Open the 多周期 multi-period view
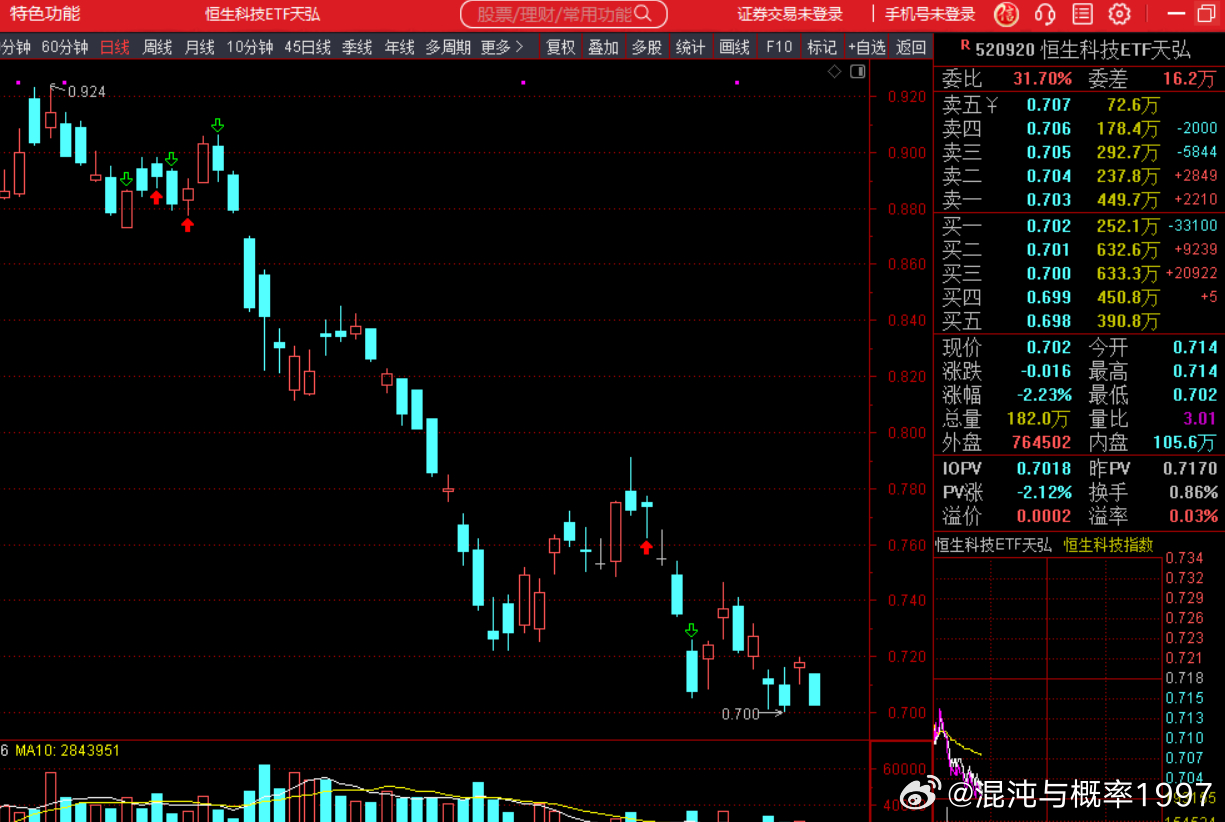Screen dimensions: 1225x822 pos(447,47)
